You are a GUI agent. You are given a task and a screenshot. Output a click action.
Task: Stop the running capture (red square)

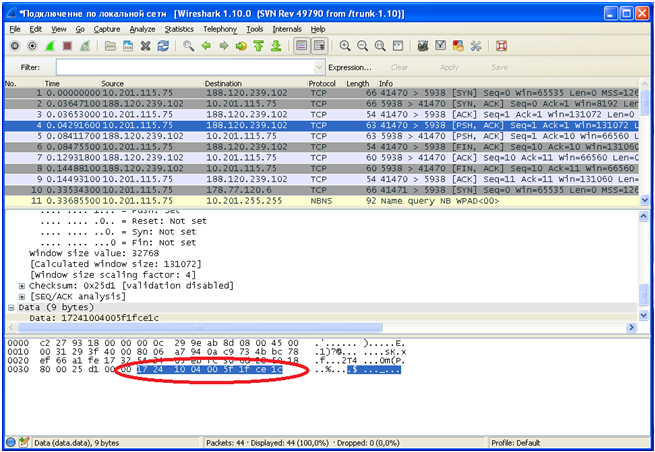[67, 46]
